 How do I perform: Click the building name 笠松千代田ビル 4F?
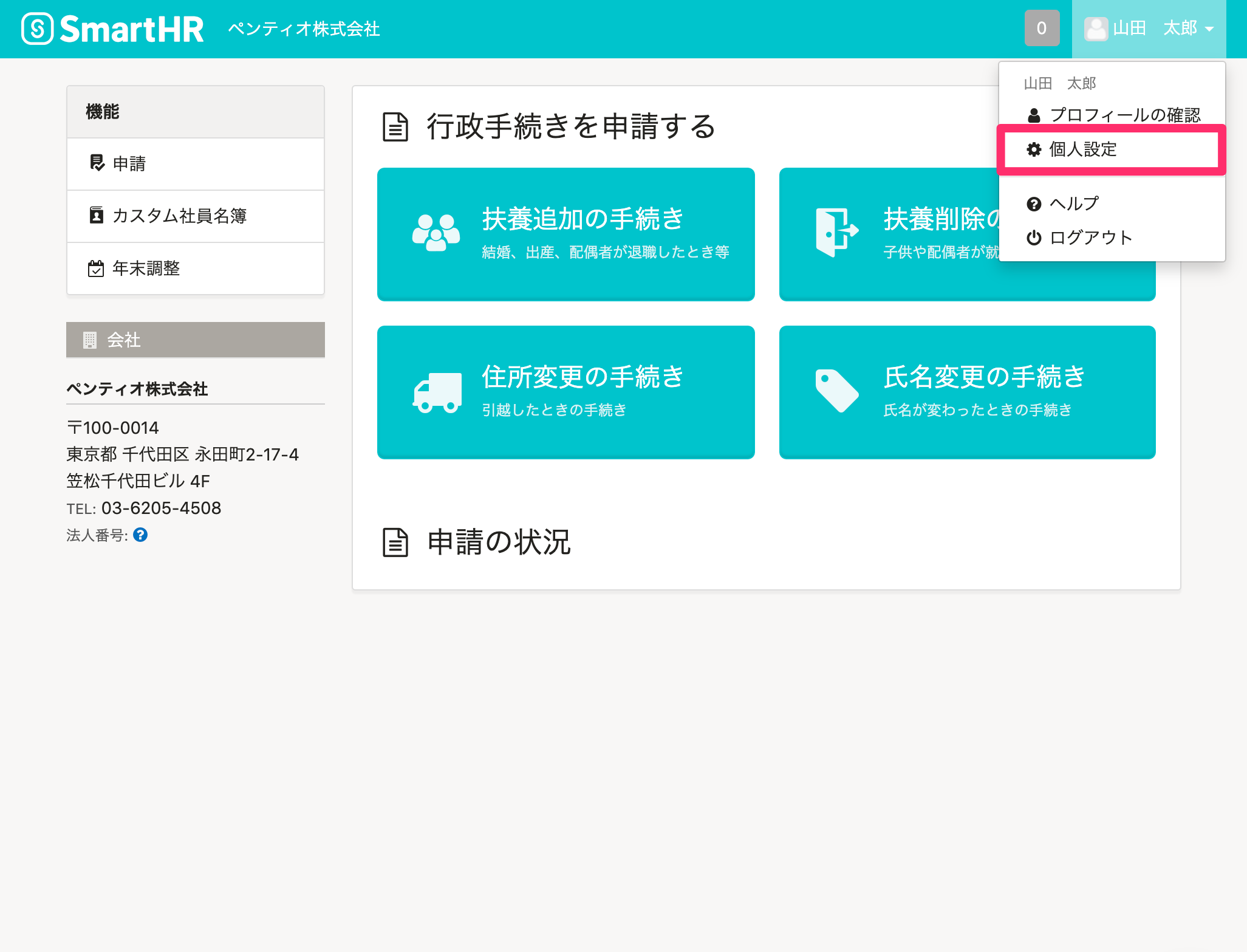138,481
